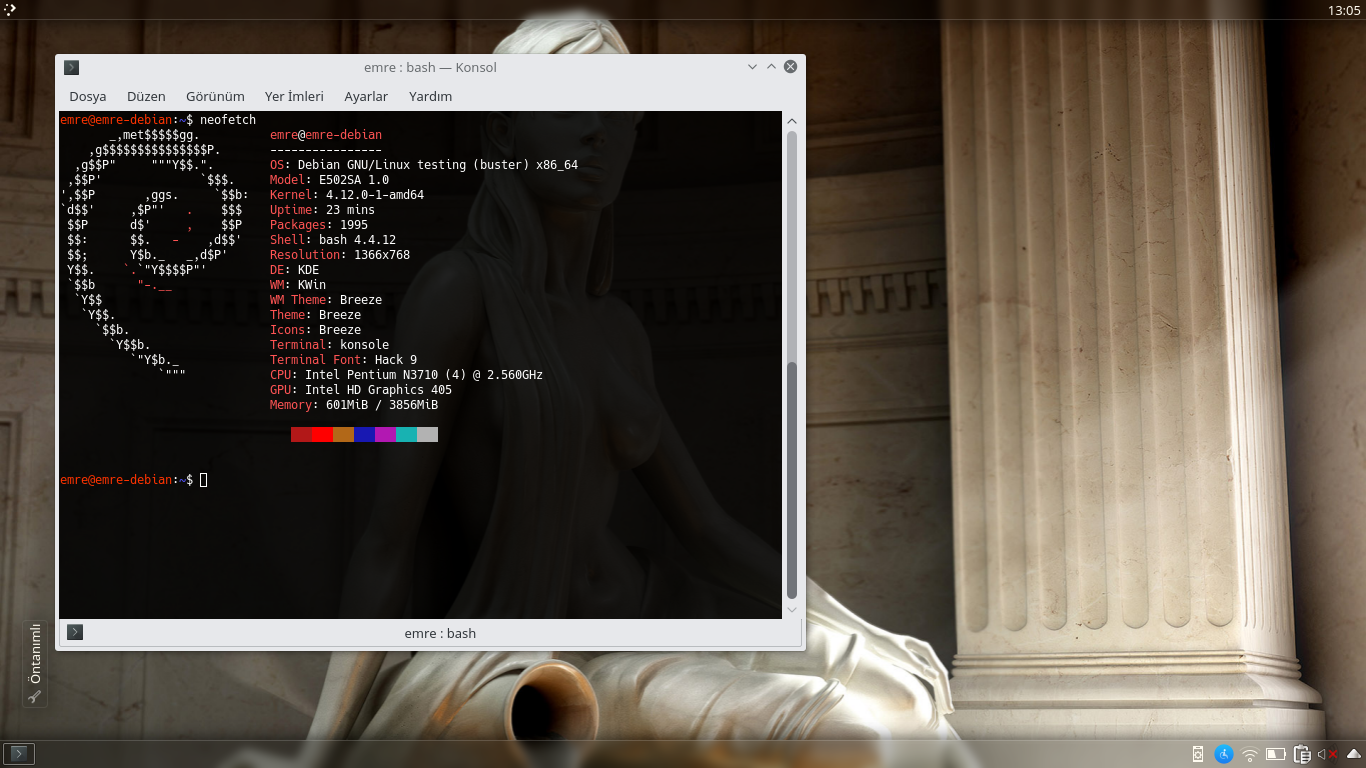Click the magenta swatch in neofetch output
Screen dimensions: 1366x768
[x=385, y=434]
